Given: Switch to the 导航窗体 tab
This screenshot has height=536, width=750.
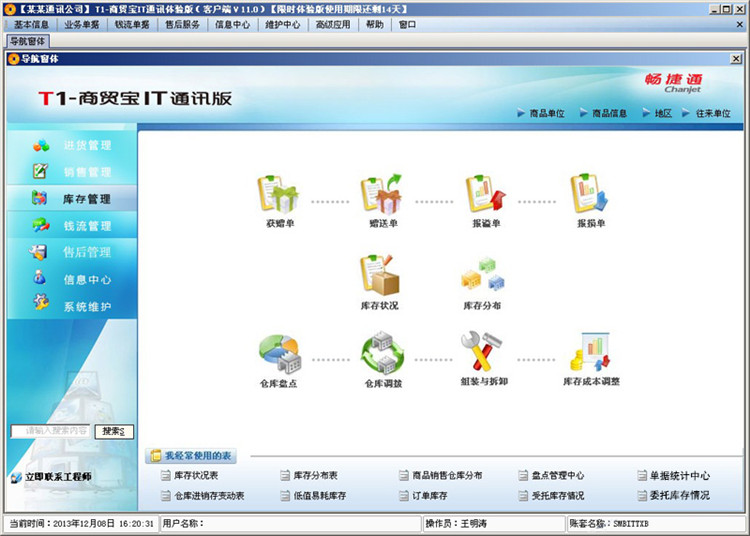Looking at the screenshot, I should tap(28, 42).
